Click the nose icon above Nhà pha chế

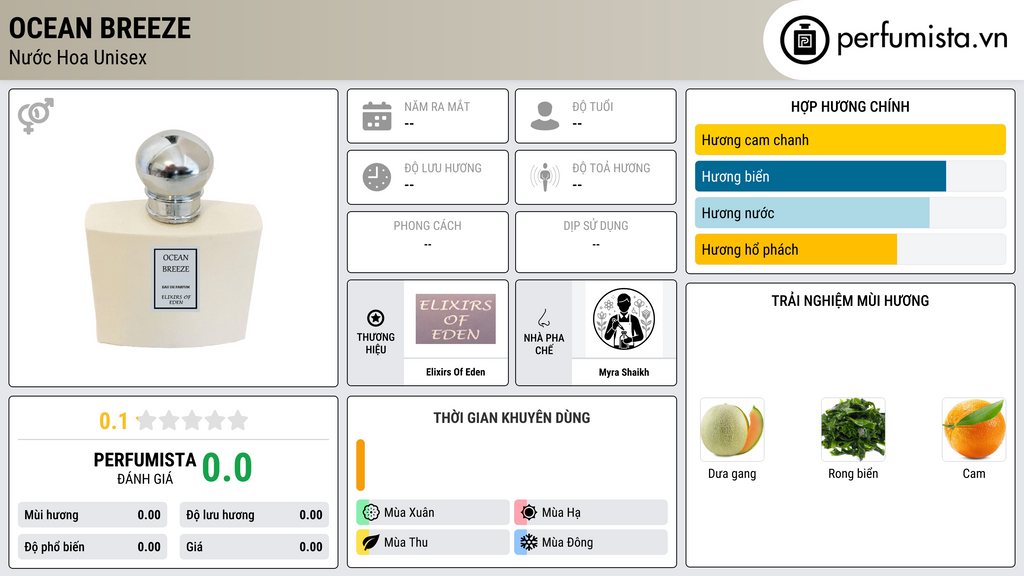point(544,318)
